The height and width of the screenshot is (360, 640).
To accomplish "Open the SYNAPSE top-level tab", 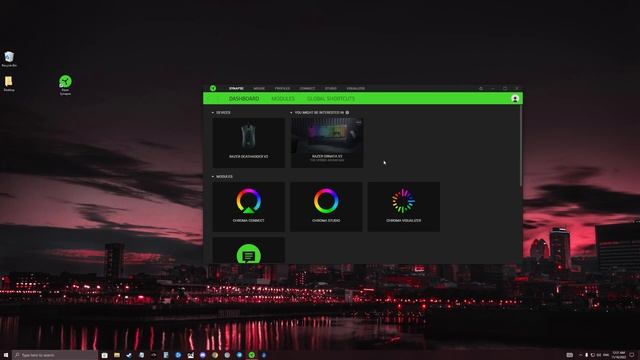I will pyautogui.click(x=236, y=88).
